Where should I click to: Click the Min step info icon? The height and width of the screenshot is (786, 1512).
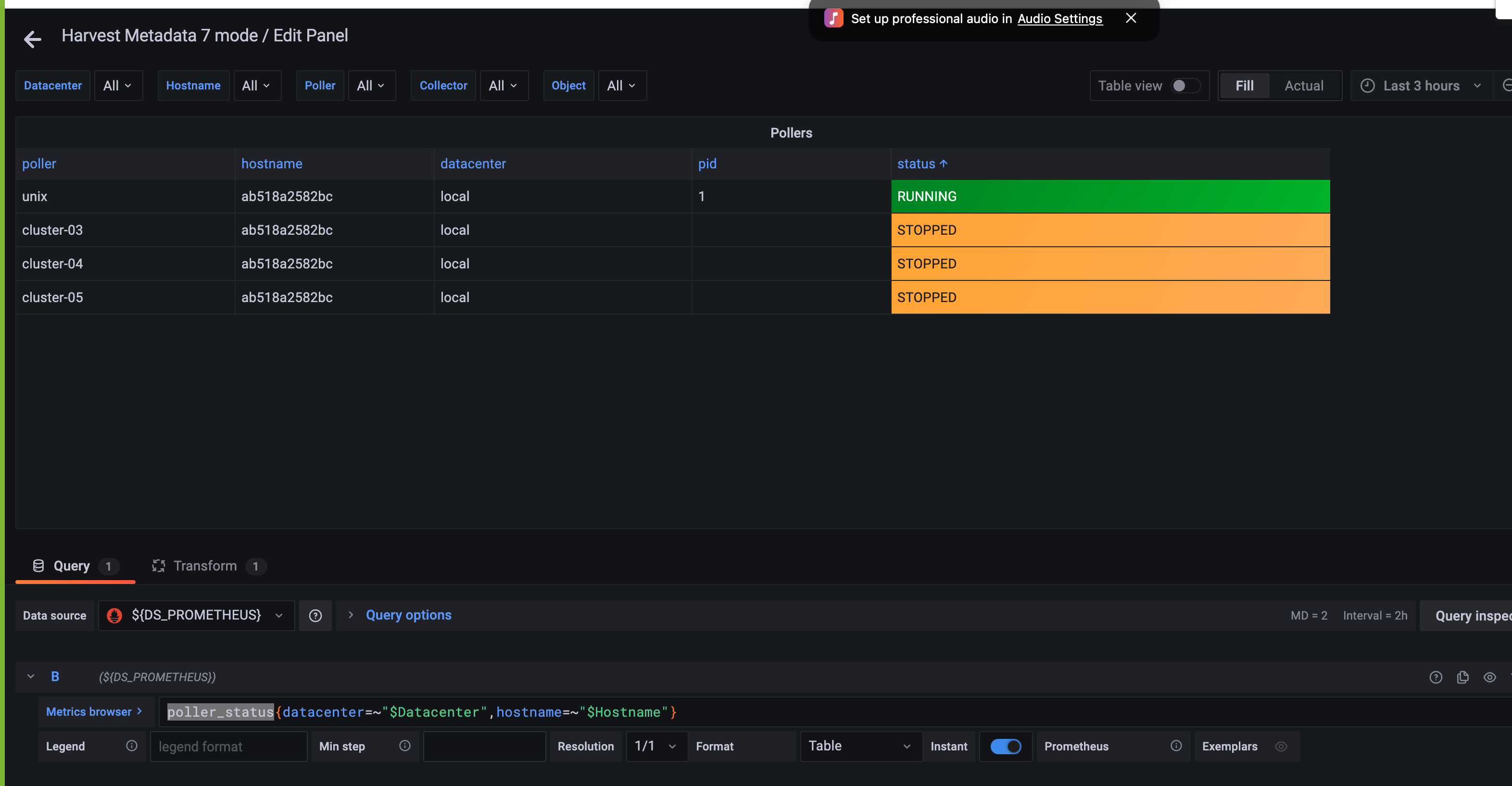point(404,746)
